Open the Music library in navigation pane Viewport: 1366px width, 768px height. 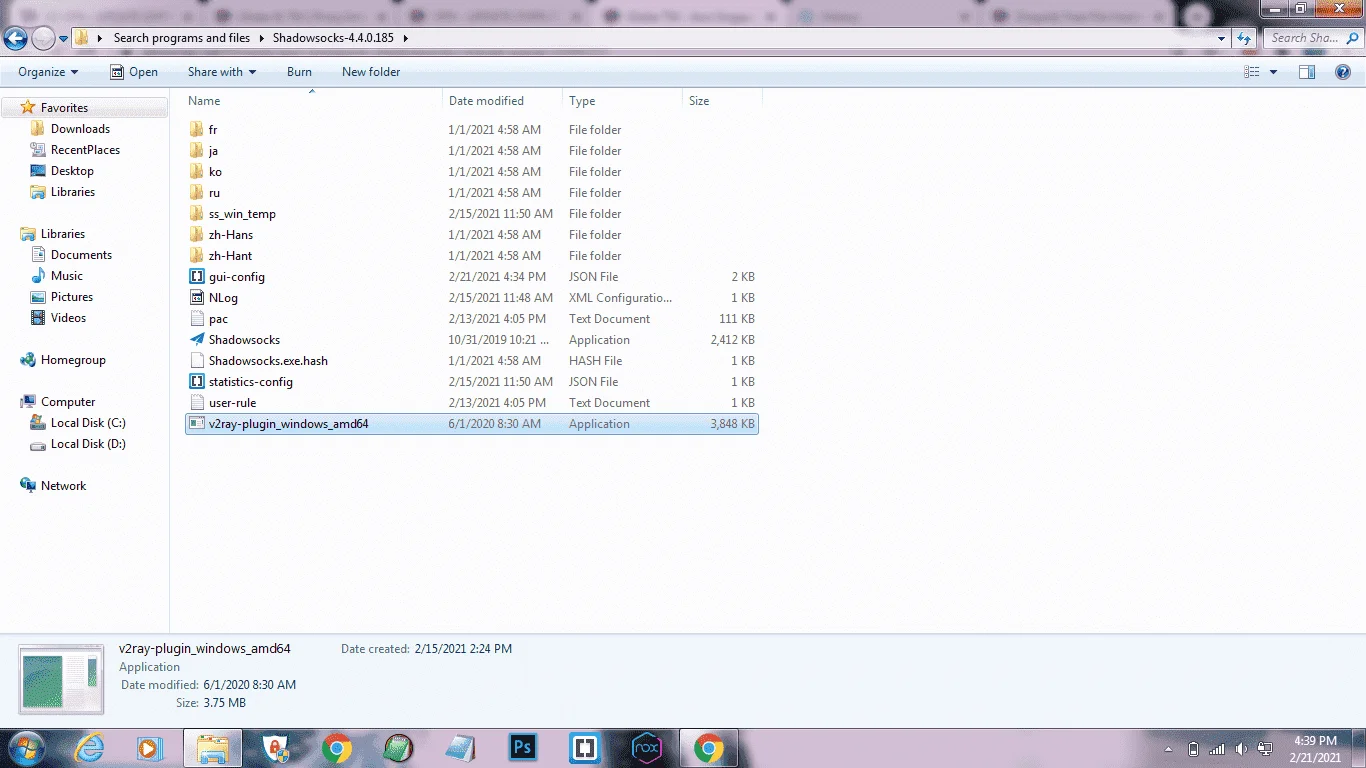point(67,276)
